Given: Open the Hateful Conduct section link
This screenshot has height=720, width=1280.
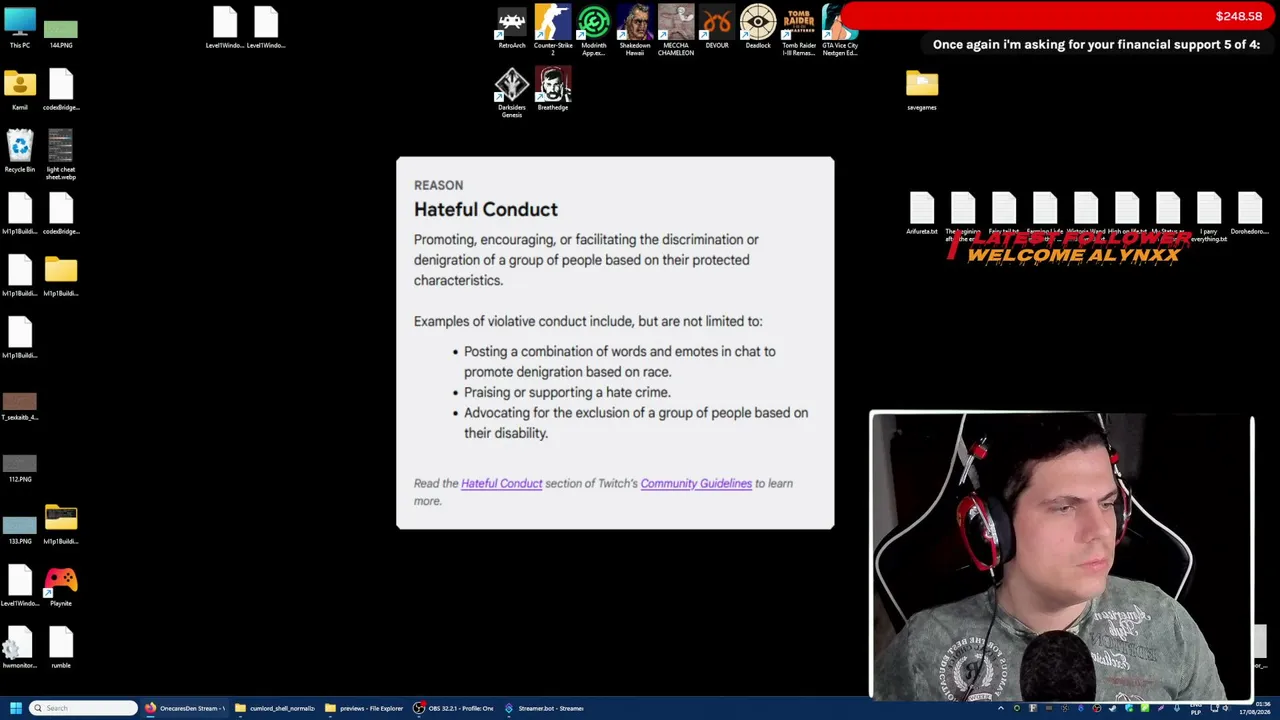Looking at the screenshot, I should pyautogui.click(x=502, y=484).
